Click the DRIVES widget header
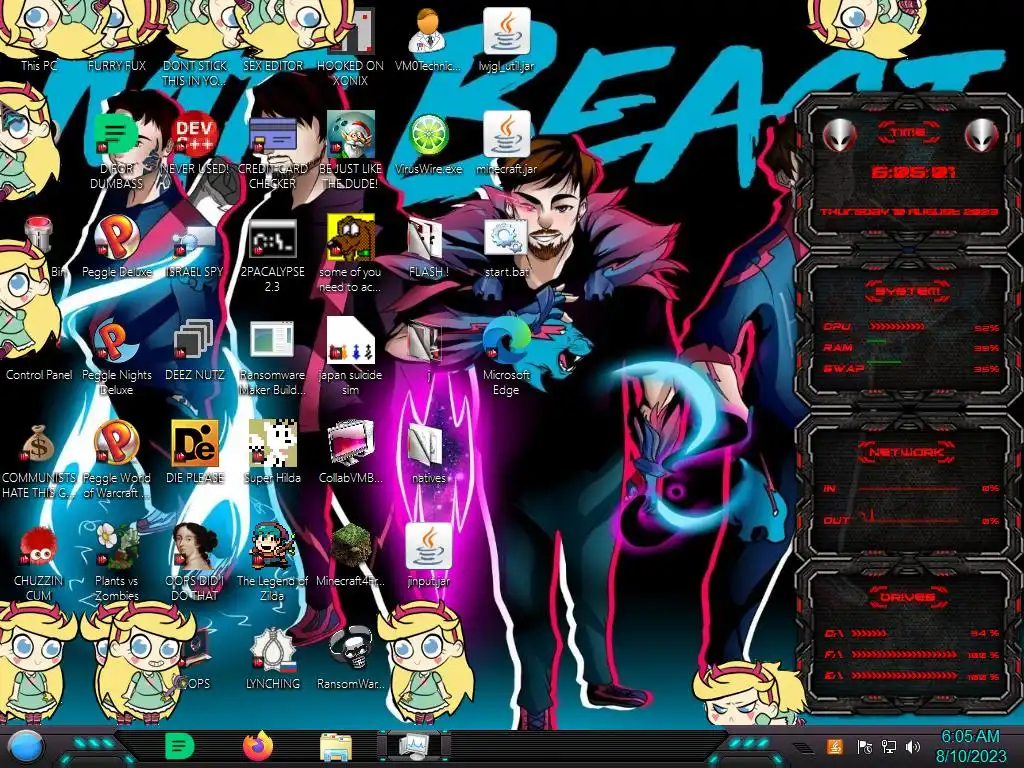 907,596
